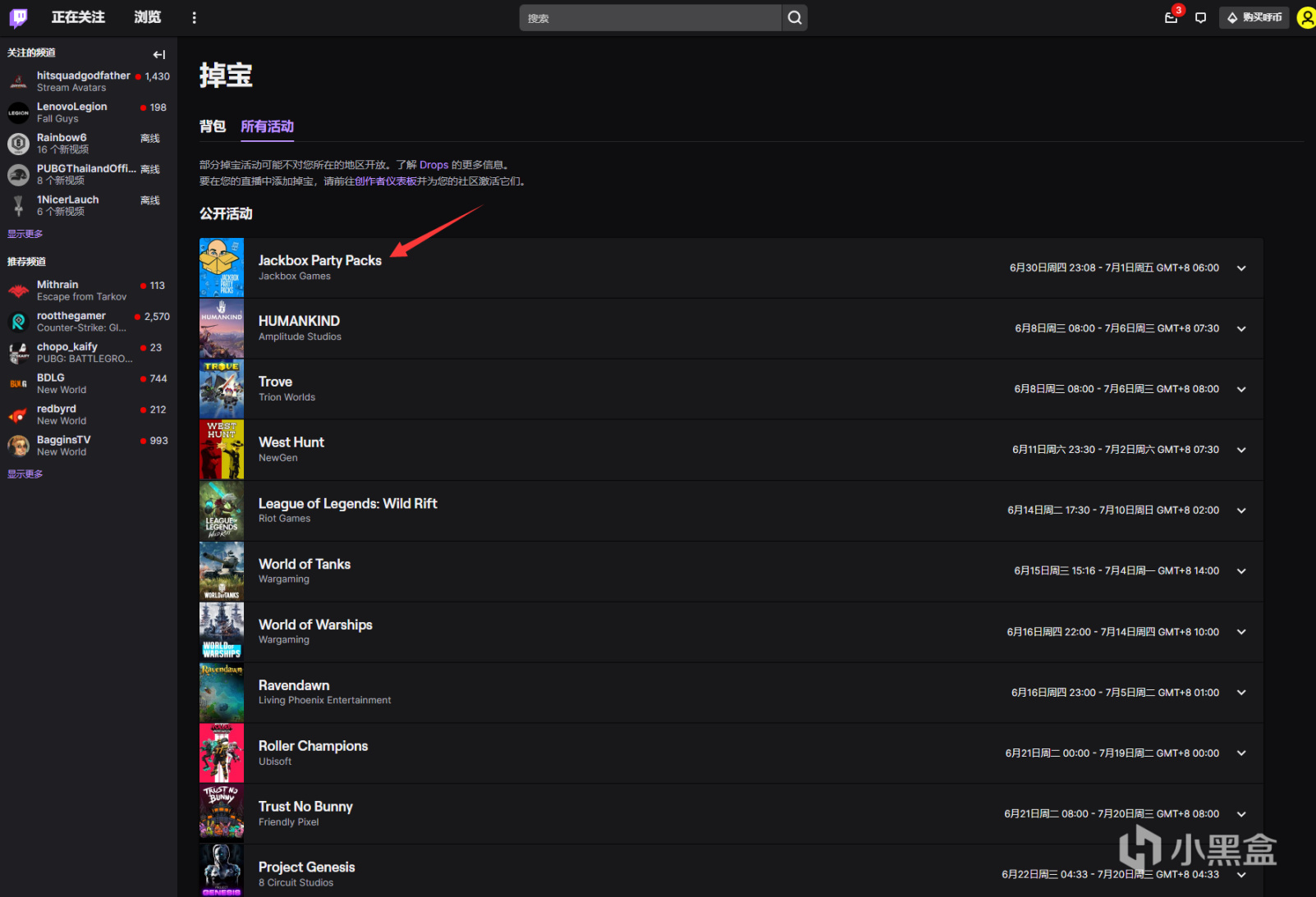Expand the World of Tanks campaign

point(1241,571)
